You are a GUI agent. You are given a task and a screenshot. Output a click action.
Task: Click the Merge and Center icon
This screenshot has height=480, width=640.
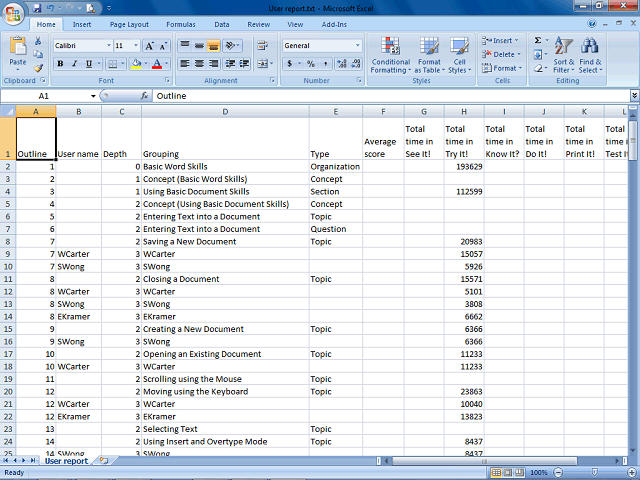coord(262,63)
